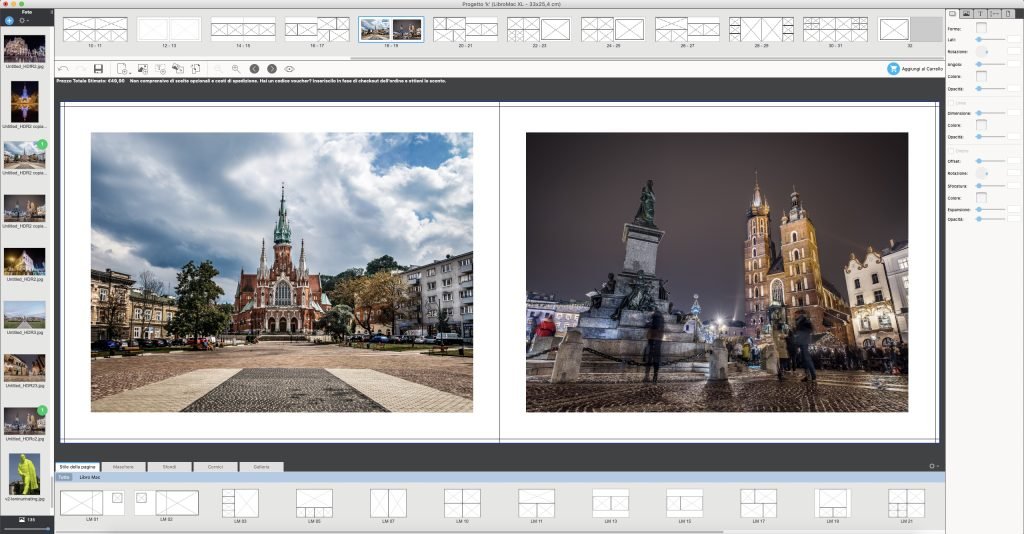Insert an image box via toolbar icon

pyautogui.click(x=142, y=69)
